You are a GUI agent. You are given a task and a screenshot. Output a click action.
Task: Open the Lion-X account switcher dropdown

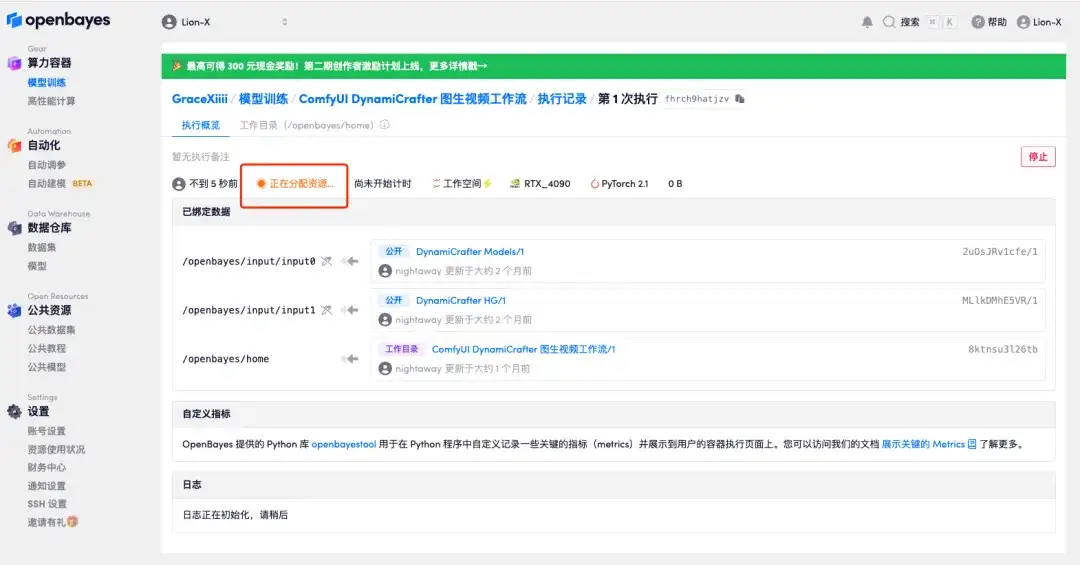(225, 22)
